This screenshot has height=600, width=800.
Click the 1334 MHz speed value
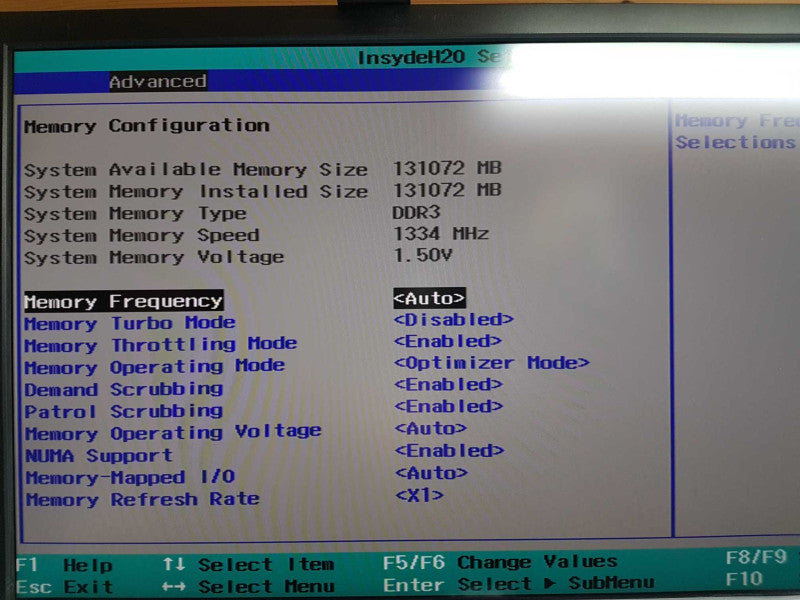(x=441, y=234)
